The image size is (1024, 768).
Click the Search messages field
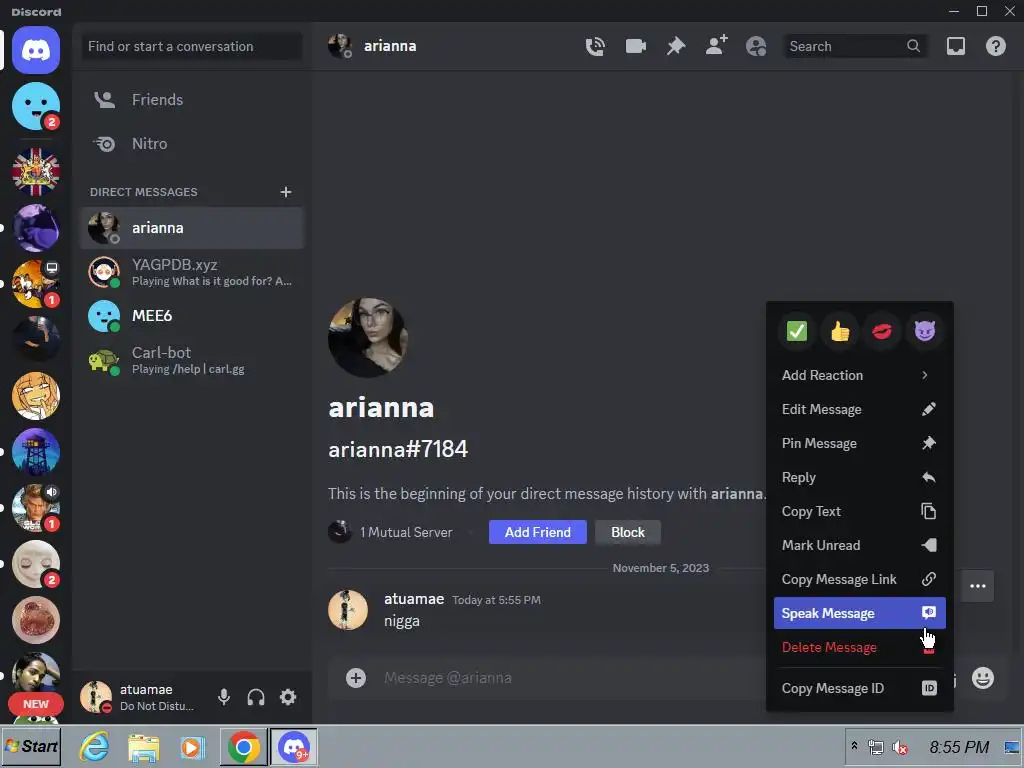(x=855, y=46)
